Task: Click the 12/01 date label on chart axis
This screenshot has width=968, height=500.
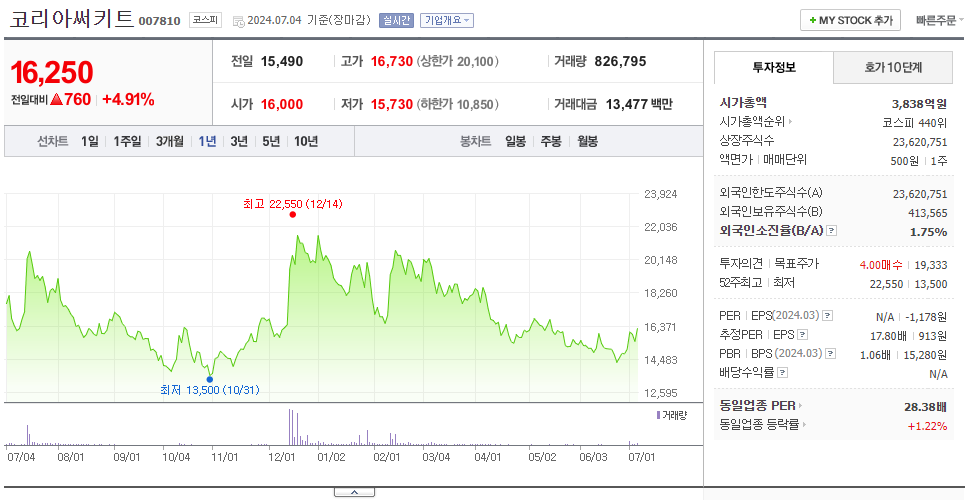Action: pos(282,457)
